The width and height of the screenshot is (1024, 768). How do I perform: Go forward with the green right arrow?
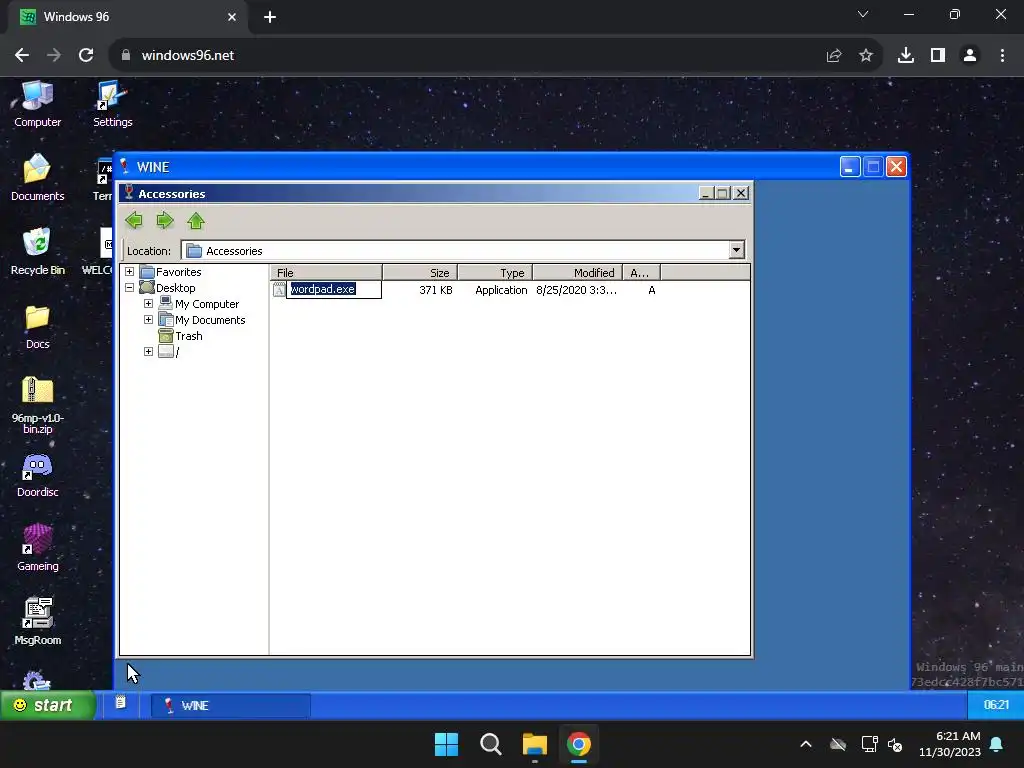tap(165, 221)
